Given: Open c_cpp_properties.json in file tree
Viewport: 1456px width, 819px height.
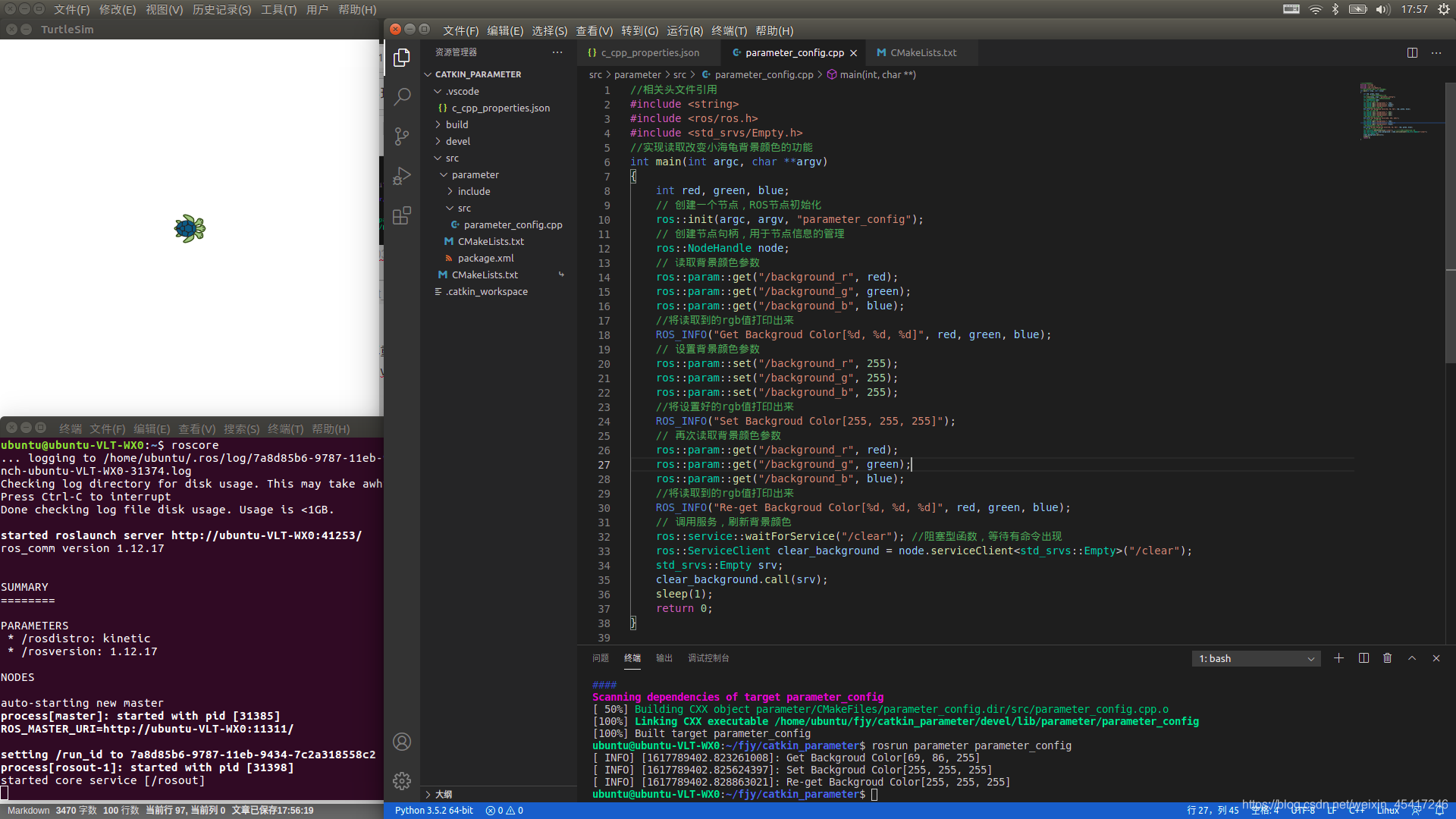Looking at the screenshot, I should click(x=500, y=108).
